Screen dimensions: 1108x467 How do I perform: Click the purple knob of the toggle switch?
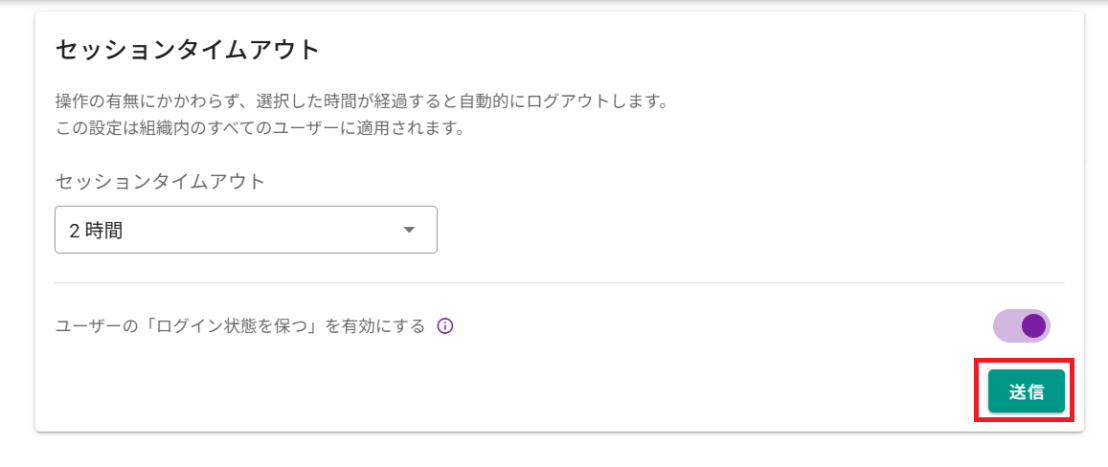click(x=1034, y=326)
